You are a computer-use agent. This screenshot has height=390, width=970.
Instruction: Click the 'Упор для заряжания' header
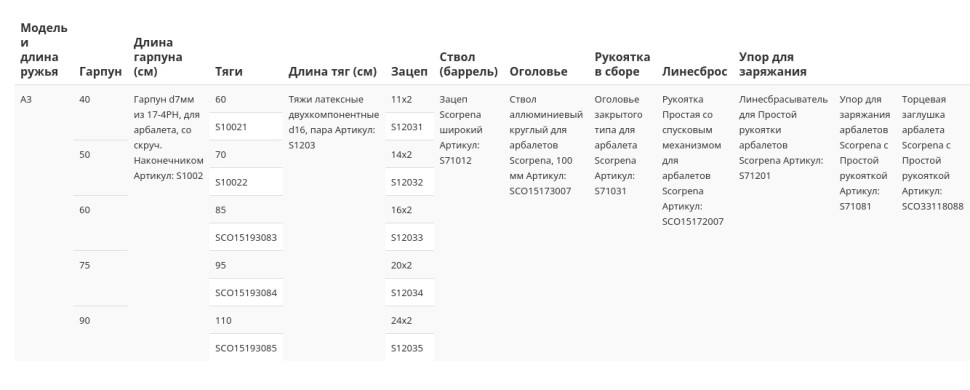(773, 64)
